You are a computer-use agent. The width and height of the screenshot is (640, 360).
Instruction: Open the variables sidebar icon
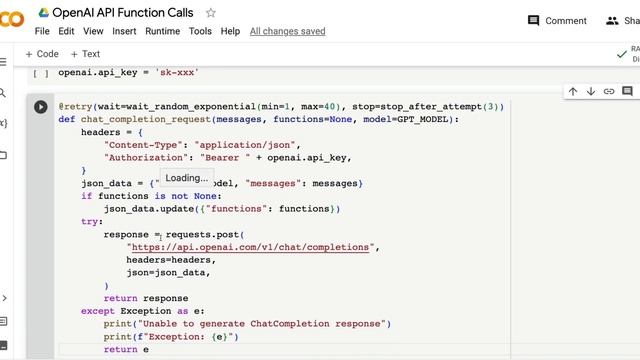click(x=3, y=123)
